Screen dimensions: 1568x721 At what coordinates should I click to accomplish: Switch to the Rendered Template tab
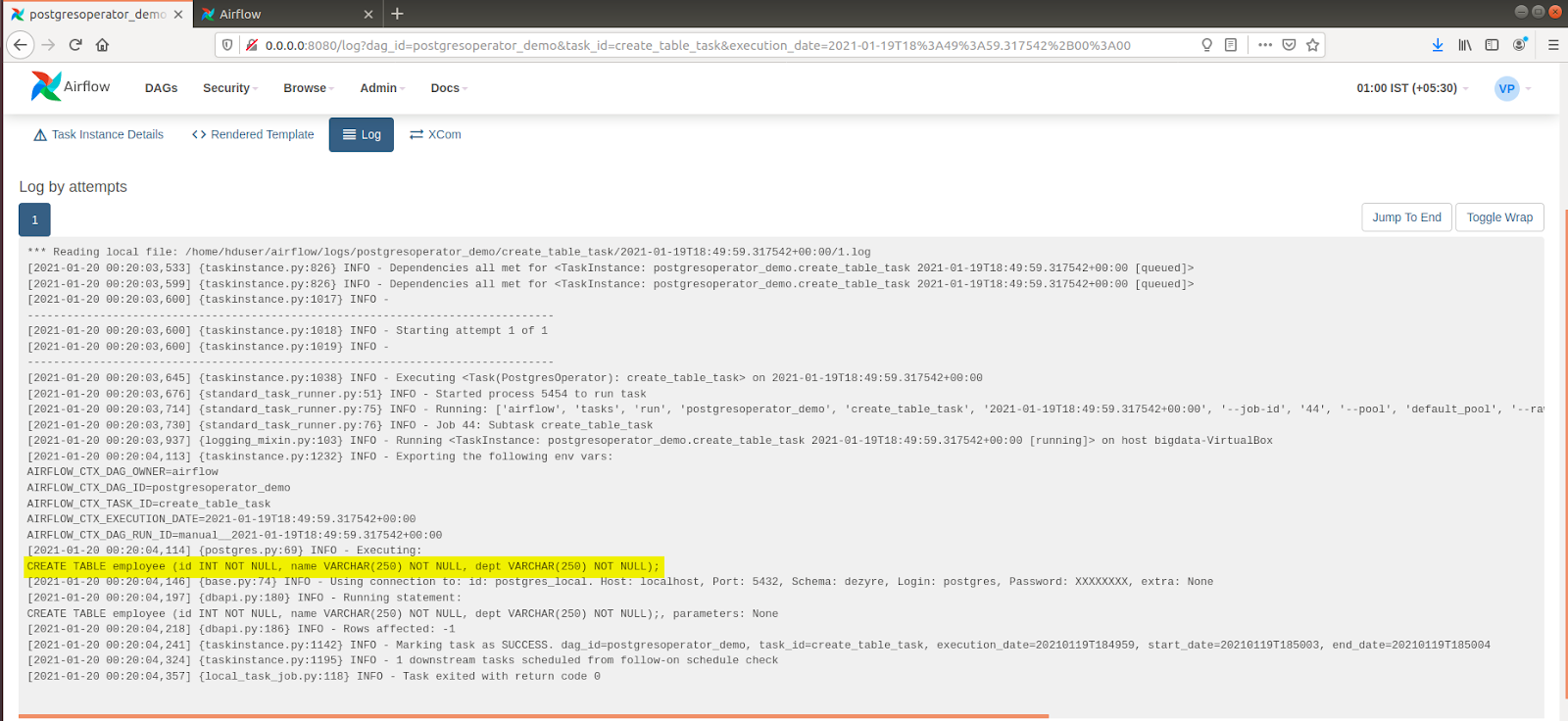point(253,135)
